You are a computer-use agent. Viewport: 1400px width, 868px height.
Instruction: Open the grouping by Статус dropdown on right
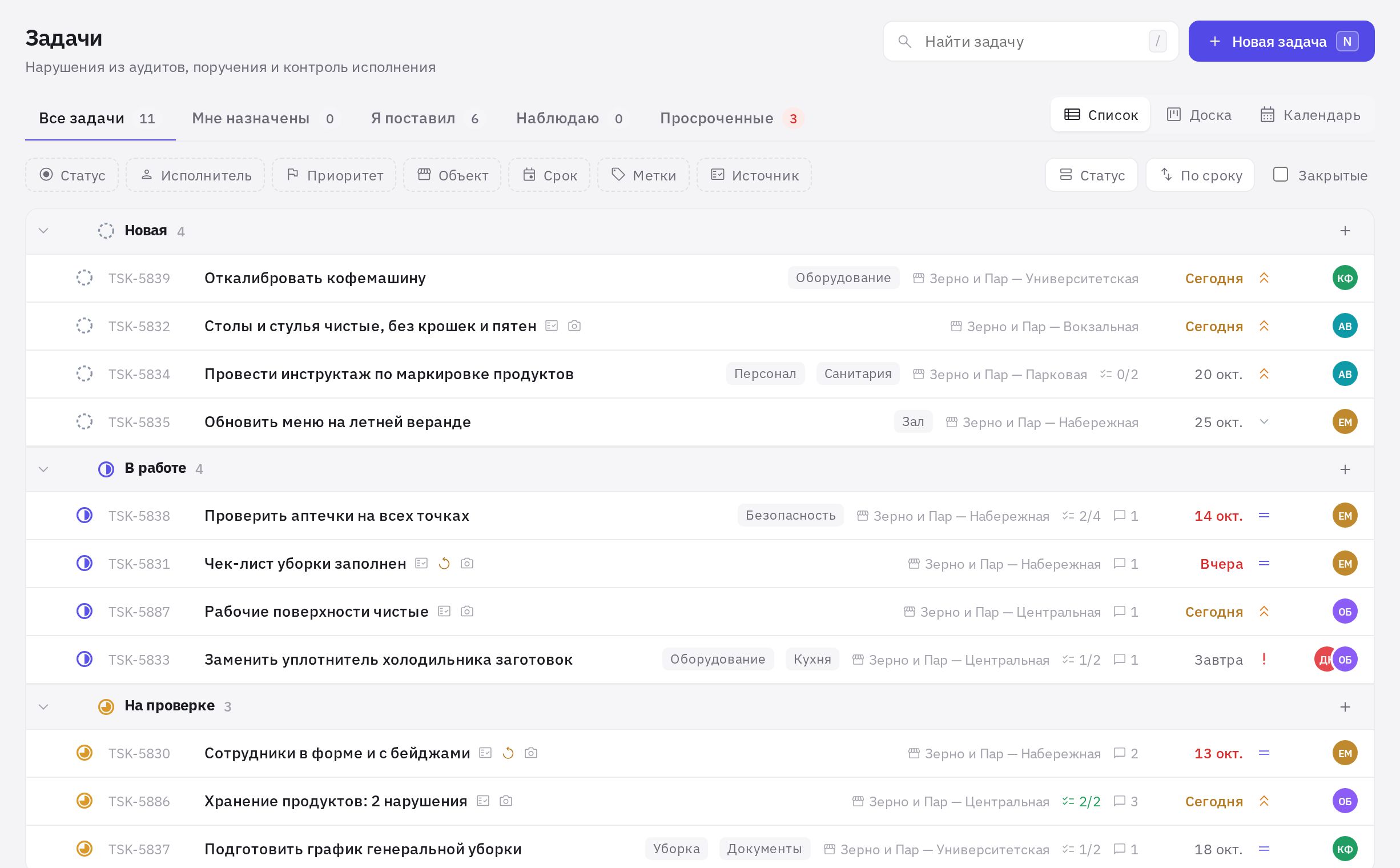[x=1091, y=175]
